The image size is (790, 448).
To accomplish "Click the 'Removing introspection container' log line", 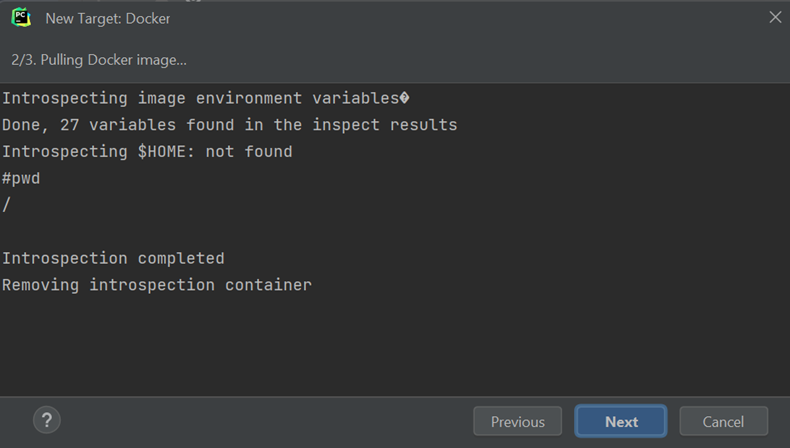I will click(157, 285).
